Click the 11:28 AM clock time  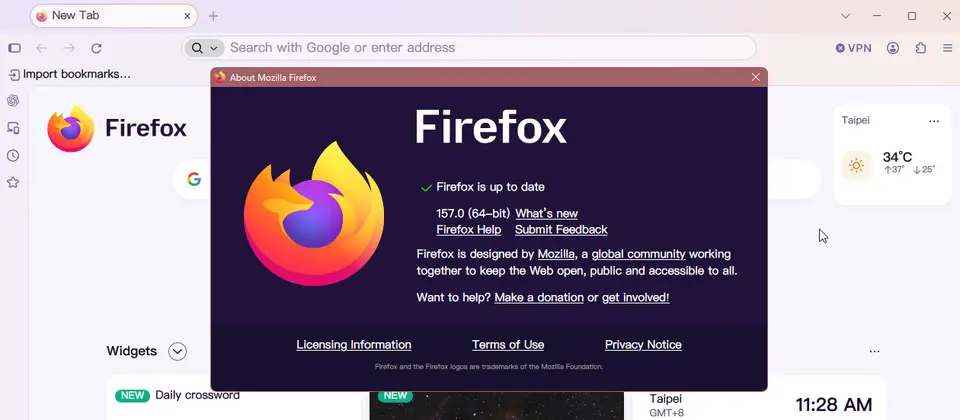point(833,405)
